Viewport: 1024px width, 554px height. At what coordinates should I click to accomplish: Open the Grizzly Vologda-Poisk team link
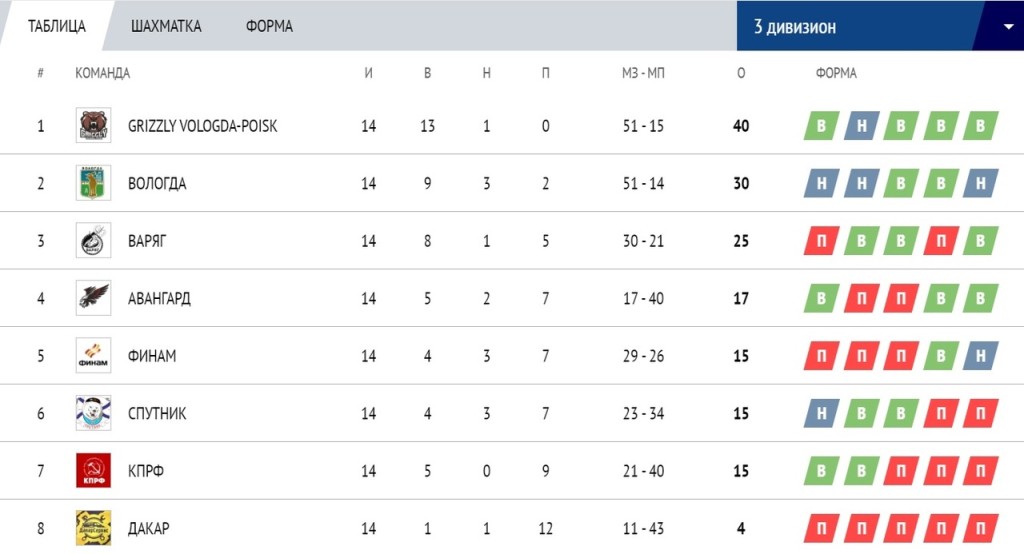[202, 125]
